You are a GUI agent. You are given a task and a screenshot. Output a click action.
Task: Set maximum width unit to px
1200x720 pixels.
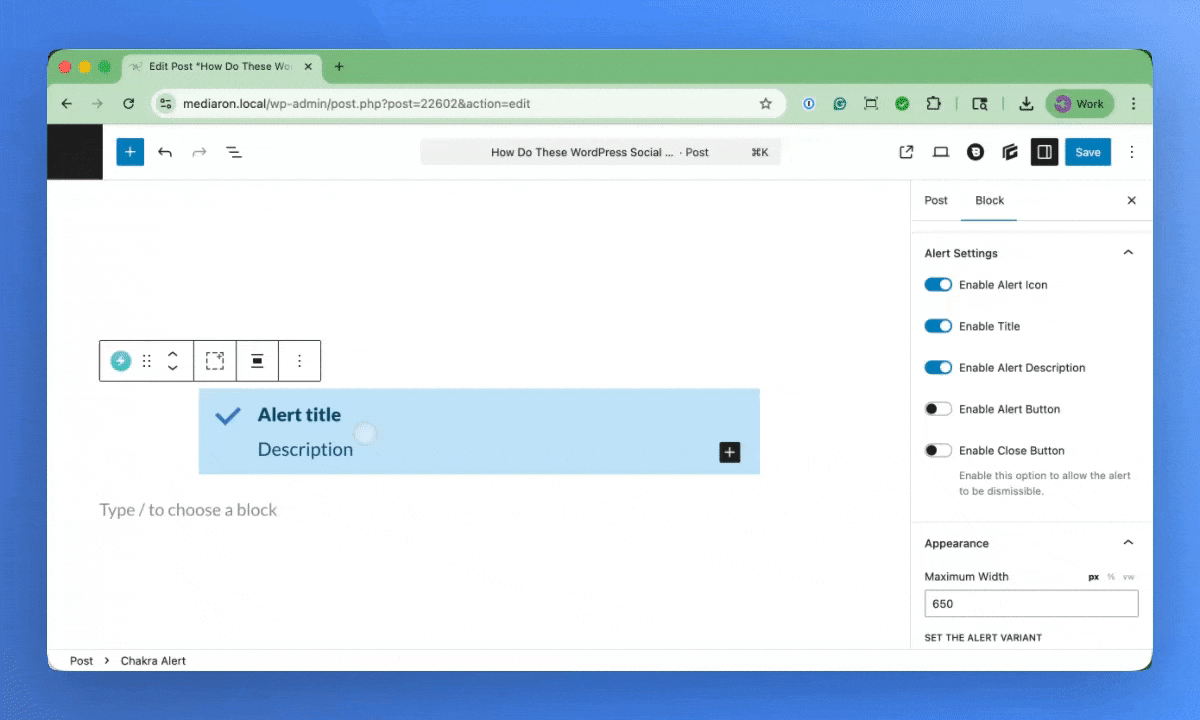point(1093,577)
